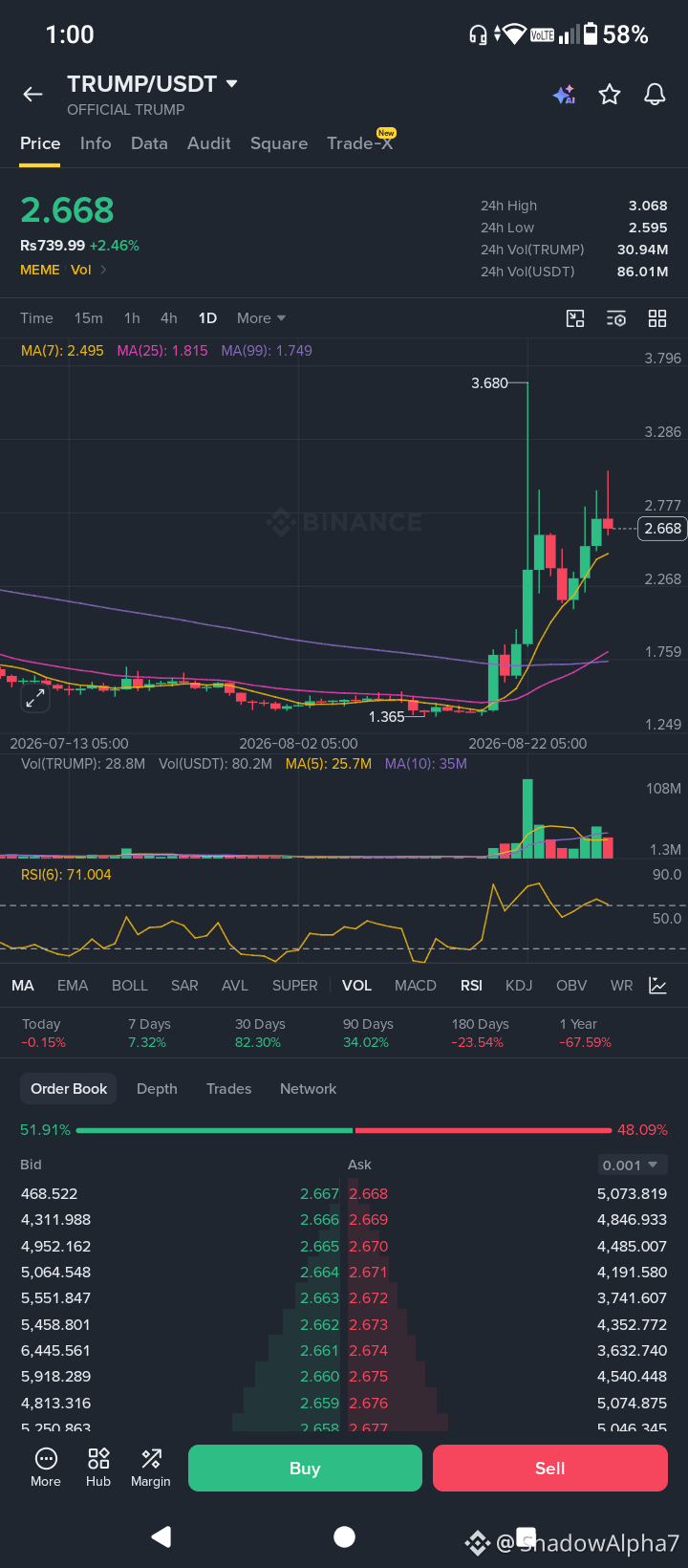Tap the 2.668 current price marker on chart
This screenshot has width=688, height=1568.
(x=662, y=529)
